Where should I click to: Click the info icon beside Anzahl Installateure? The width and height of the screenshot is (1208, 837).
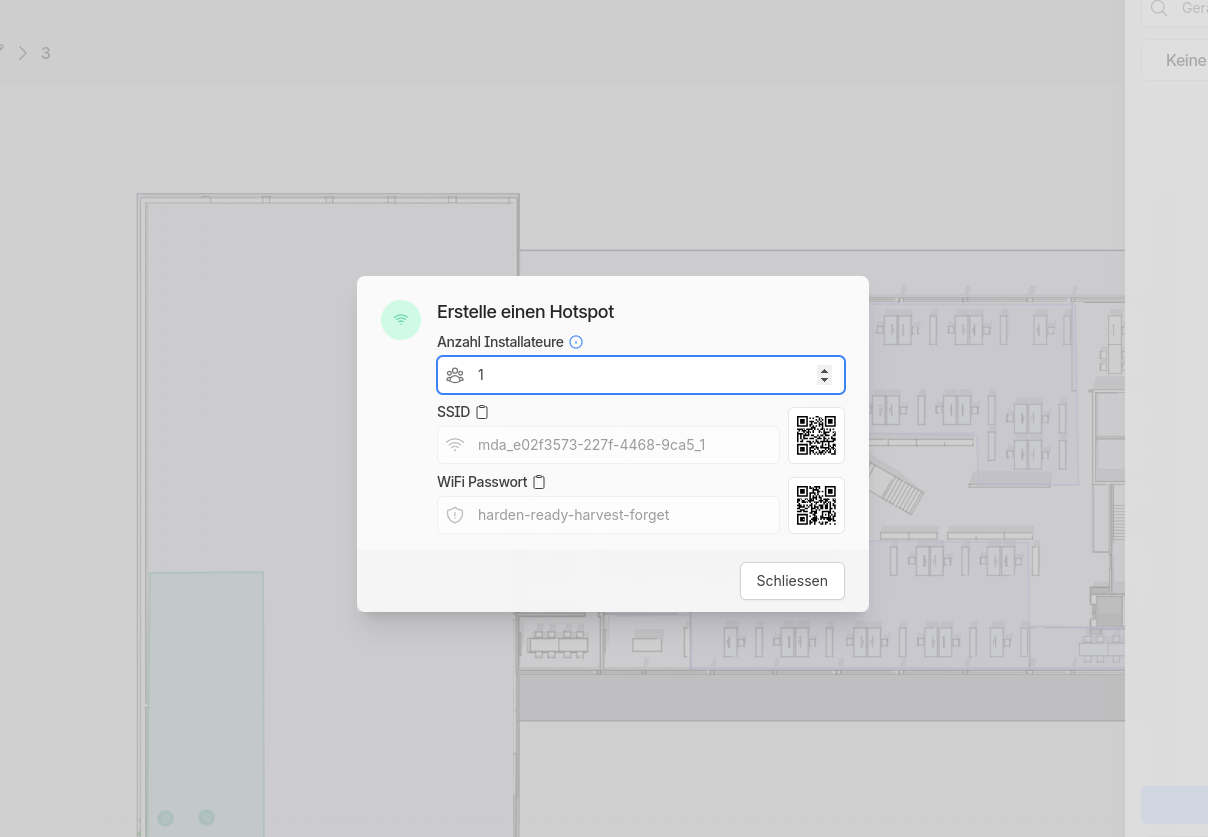[x=576, y=342]
